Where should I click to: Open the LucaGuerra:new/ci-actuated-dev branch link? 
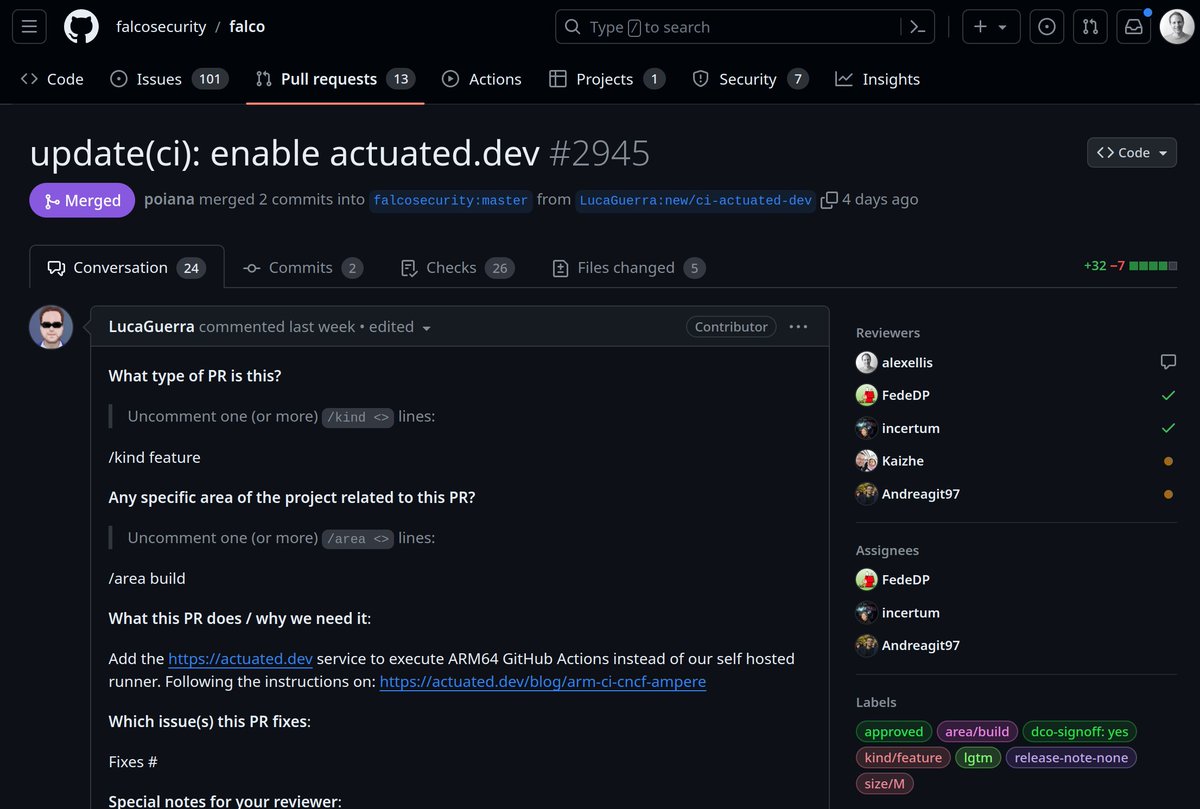(695, 200)
